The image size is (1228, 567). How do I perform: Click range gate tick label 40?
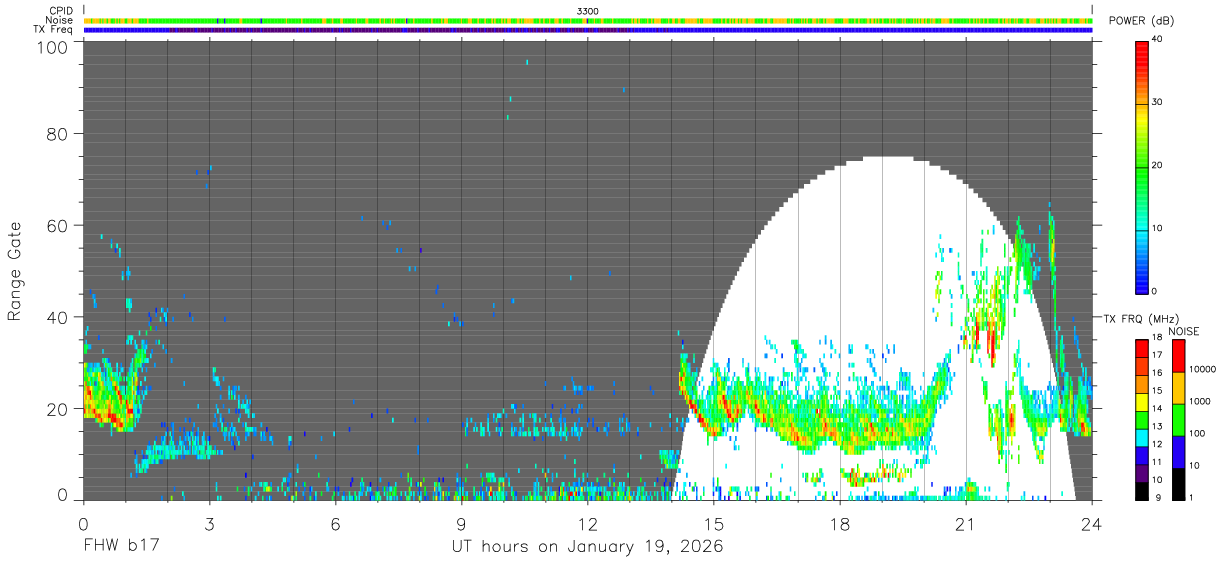tap(58, 317)
